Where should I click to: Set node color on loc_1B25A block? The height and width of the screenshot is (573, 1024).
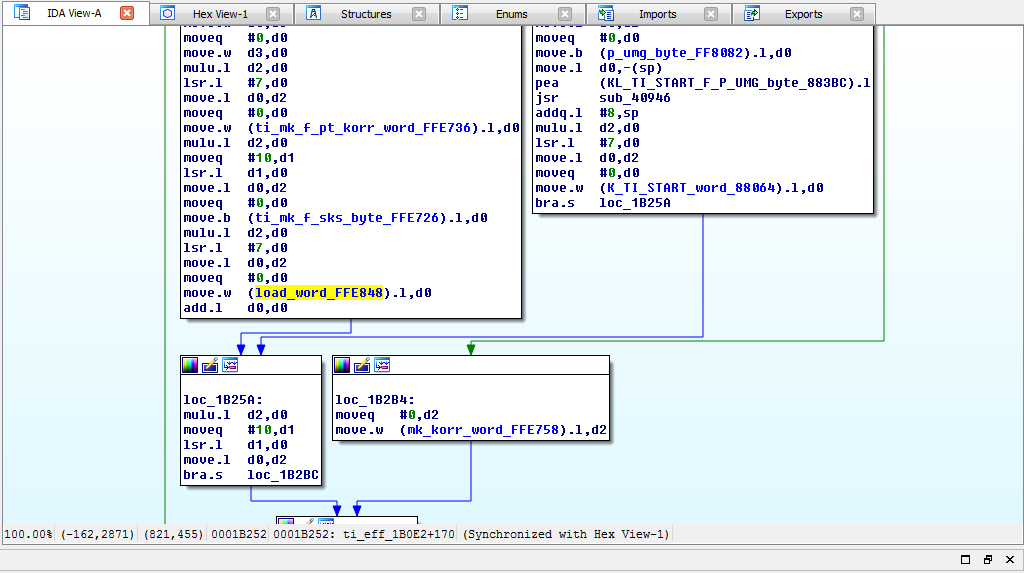tap(190, 365)
